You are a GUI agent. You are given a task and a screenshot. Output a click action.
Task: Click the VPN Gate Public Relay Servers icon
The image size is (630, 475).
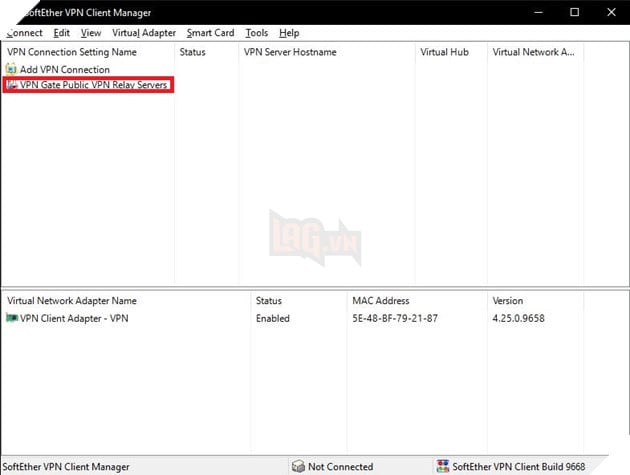coord(12,85)
